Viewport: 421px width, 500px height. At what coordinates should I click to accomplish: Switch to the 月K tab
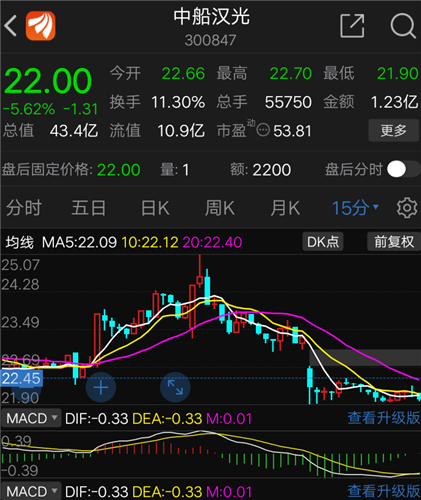click(x=285, y=208)
